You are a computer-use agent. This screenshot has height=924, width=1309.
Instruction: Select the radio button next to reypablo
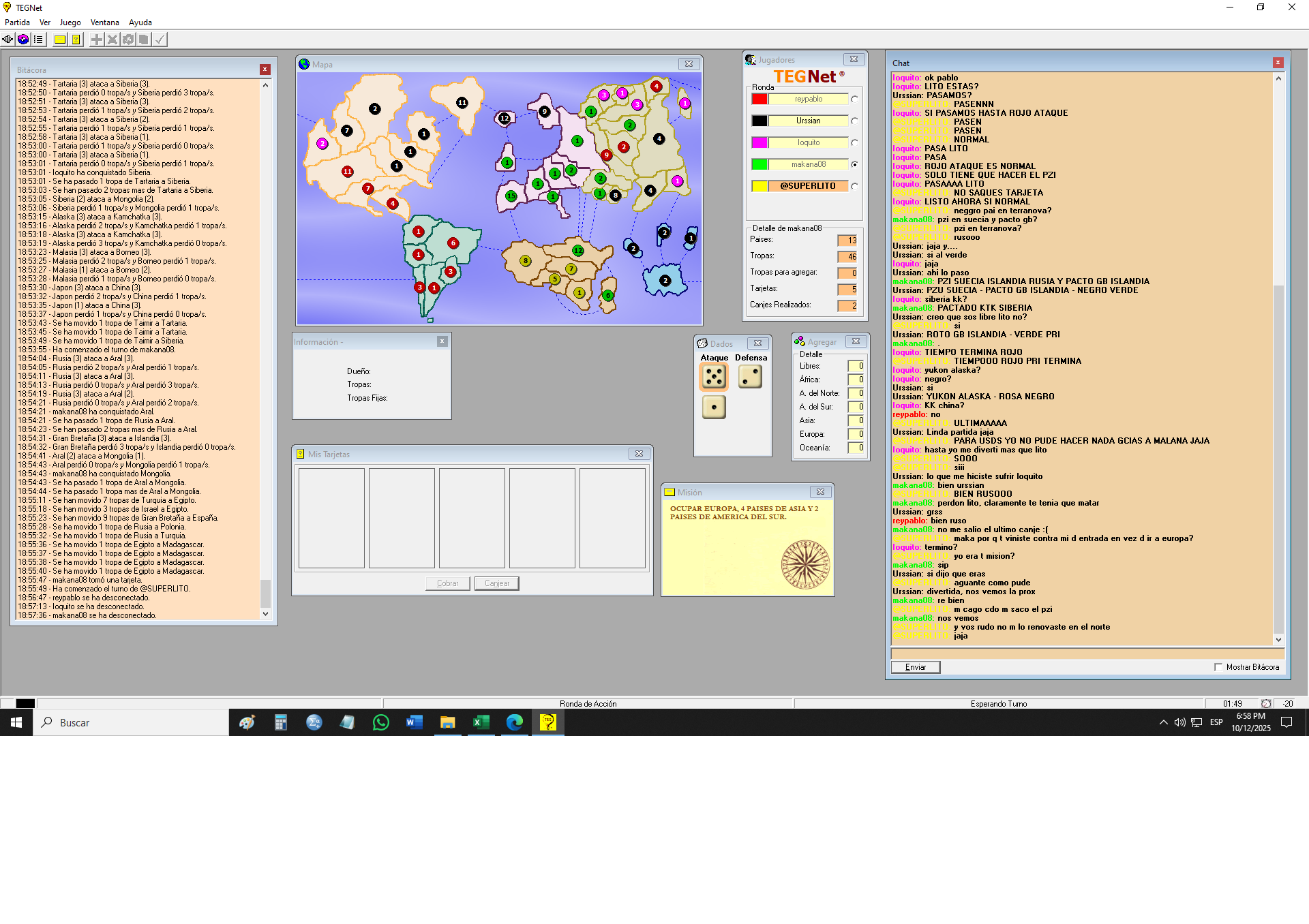pyautogui.click(x=854, y=99)
